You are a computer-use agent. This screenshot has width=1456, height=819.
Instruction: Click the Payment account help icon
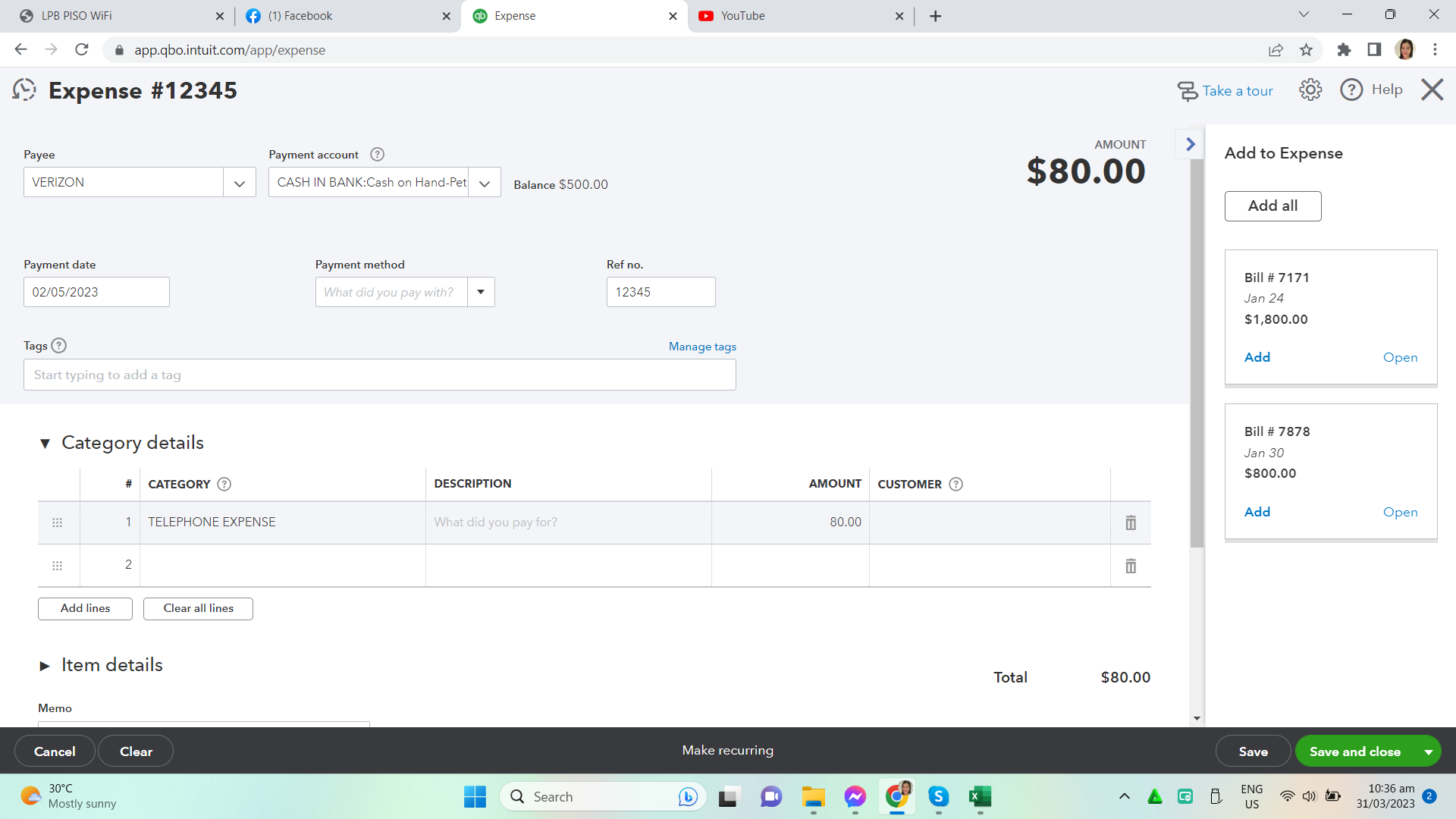point(377,155)
